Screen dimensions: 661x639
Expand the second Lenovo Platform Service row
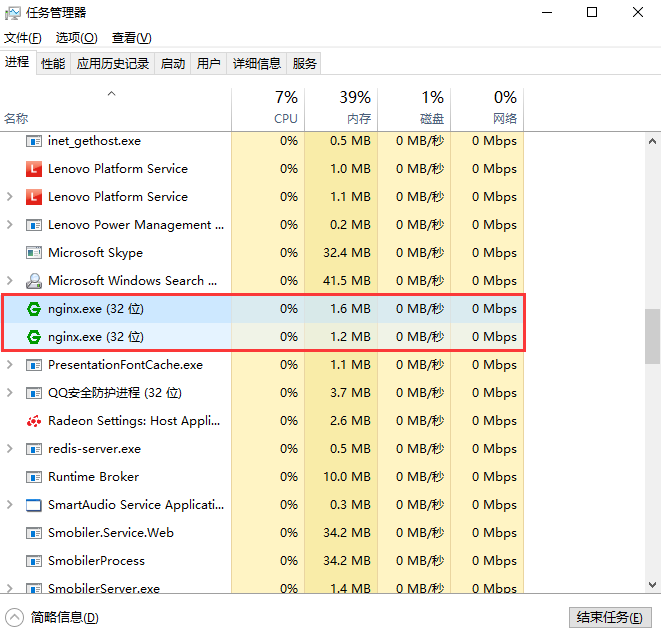click(x=10, y=197)
